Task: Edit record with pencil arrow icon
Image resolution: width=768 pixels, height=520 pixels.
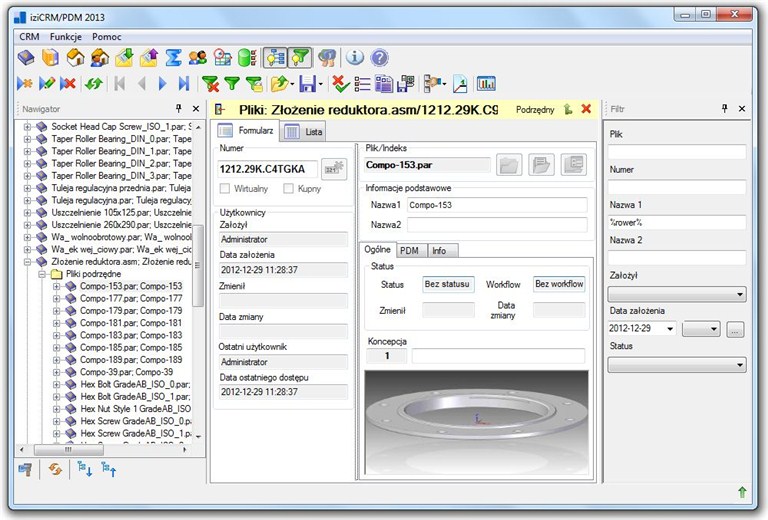Action: (x=47, y=84)
